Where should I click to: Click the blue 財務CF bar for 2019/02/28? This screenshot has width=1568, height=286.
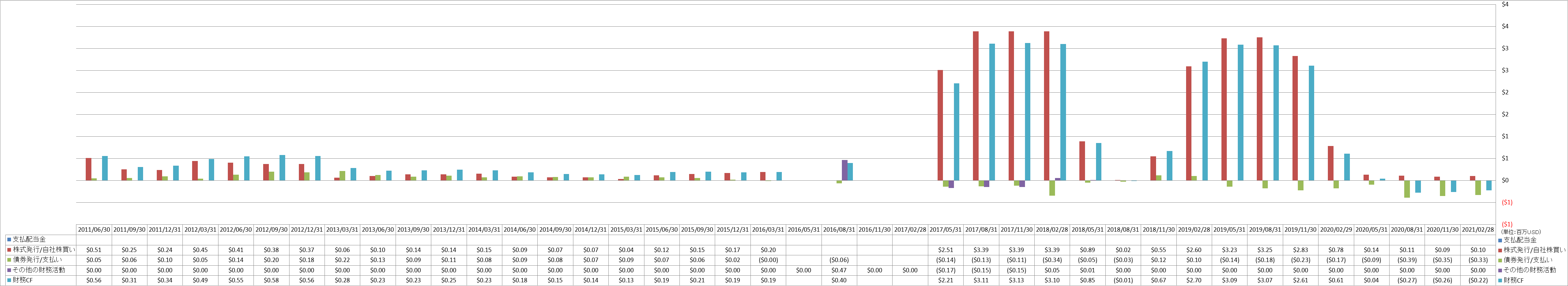pos(1205,121)
